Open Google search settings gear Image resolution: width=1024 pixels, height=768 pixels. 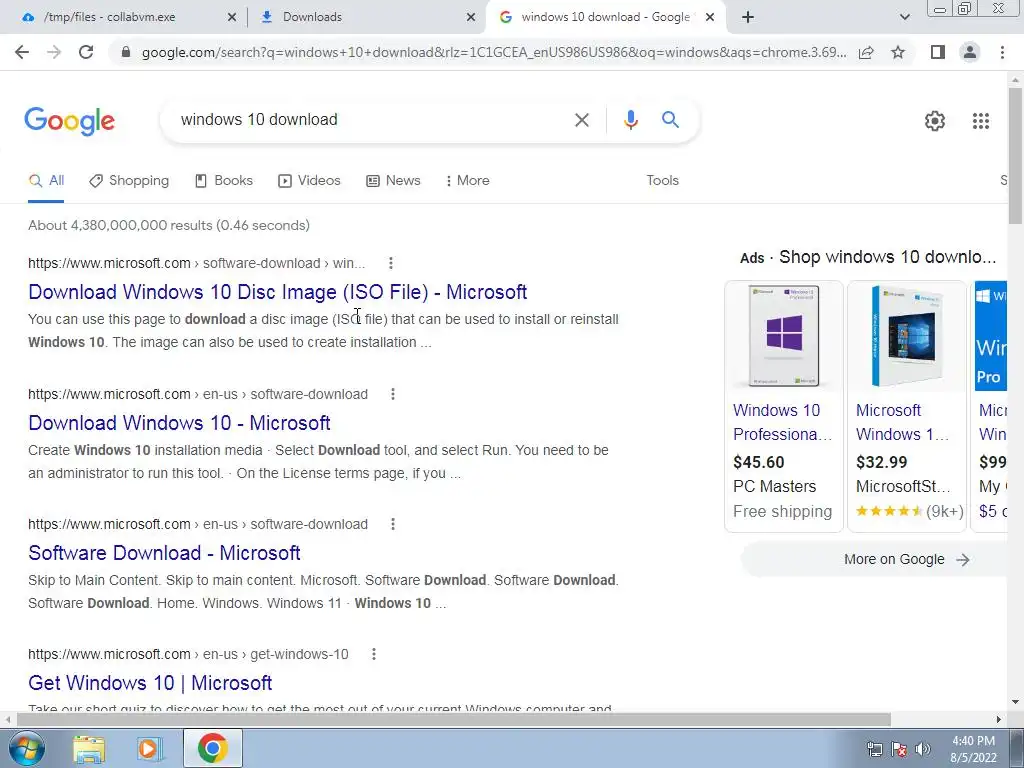tap(935, 121)
